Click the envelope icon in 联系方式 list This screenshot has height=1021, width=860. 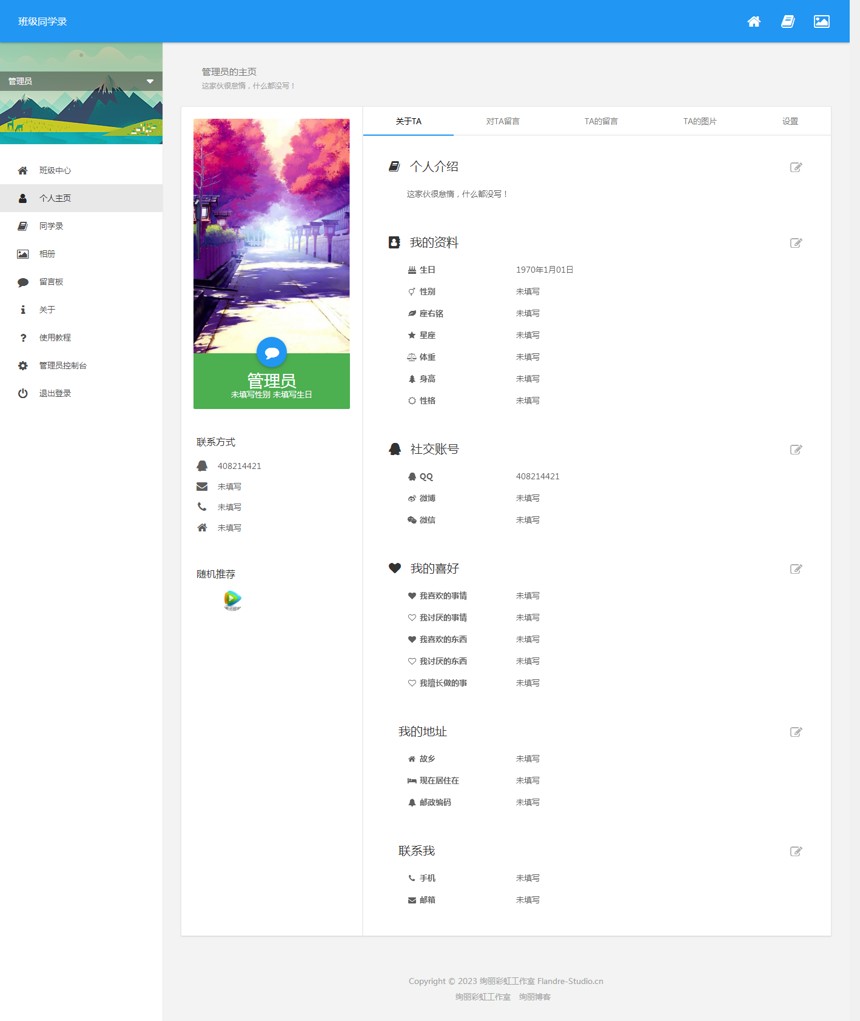pyautogui.click(x=202, y=486)
